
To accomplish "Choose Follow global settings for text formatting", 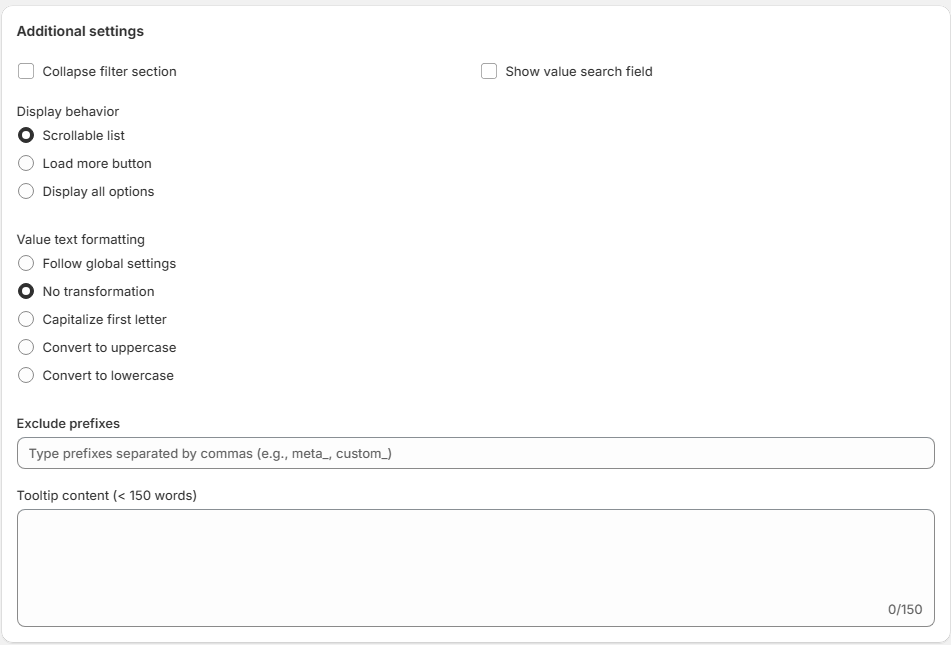I will (x=26, y=264).
